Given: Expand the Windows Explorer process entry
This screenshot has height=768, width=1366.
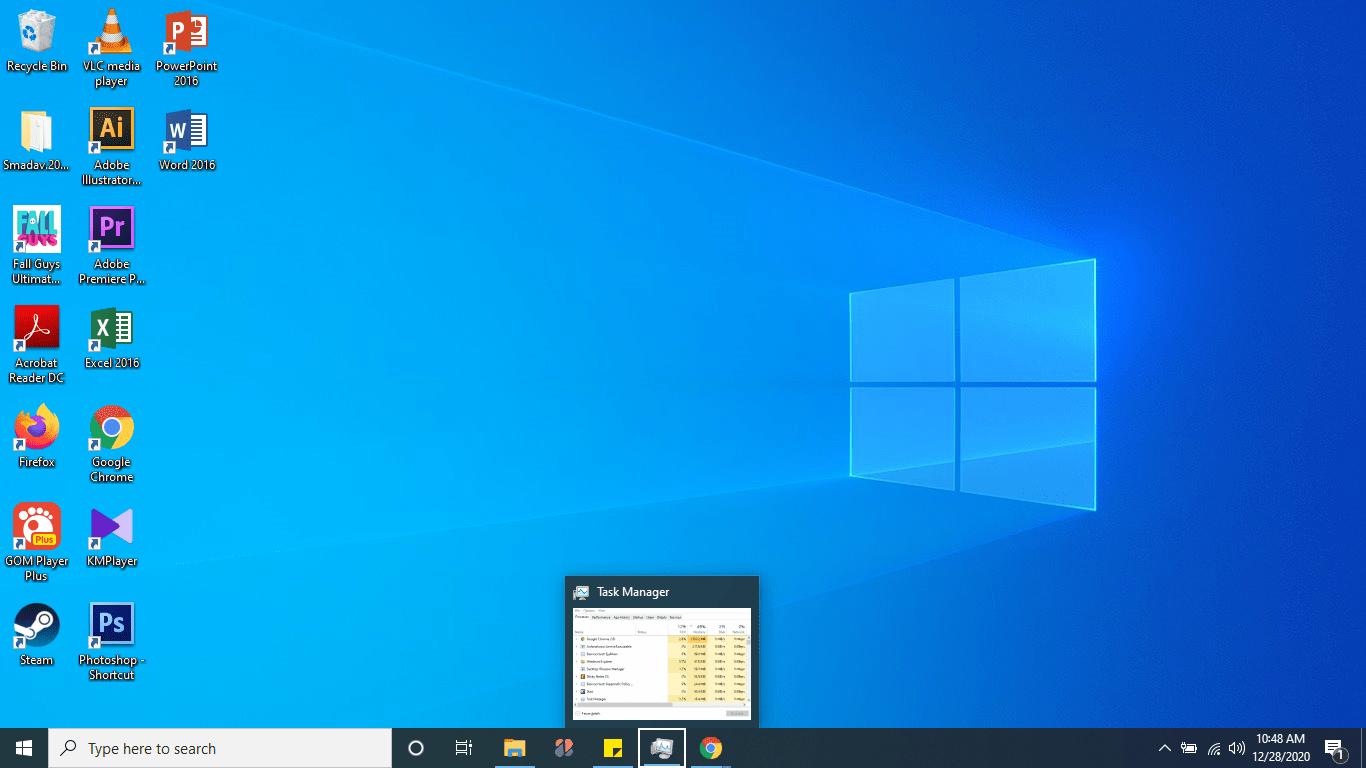Looking at the screenshot, I should 576,661.
